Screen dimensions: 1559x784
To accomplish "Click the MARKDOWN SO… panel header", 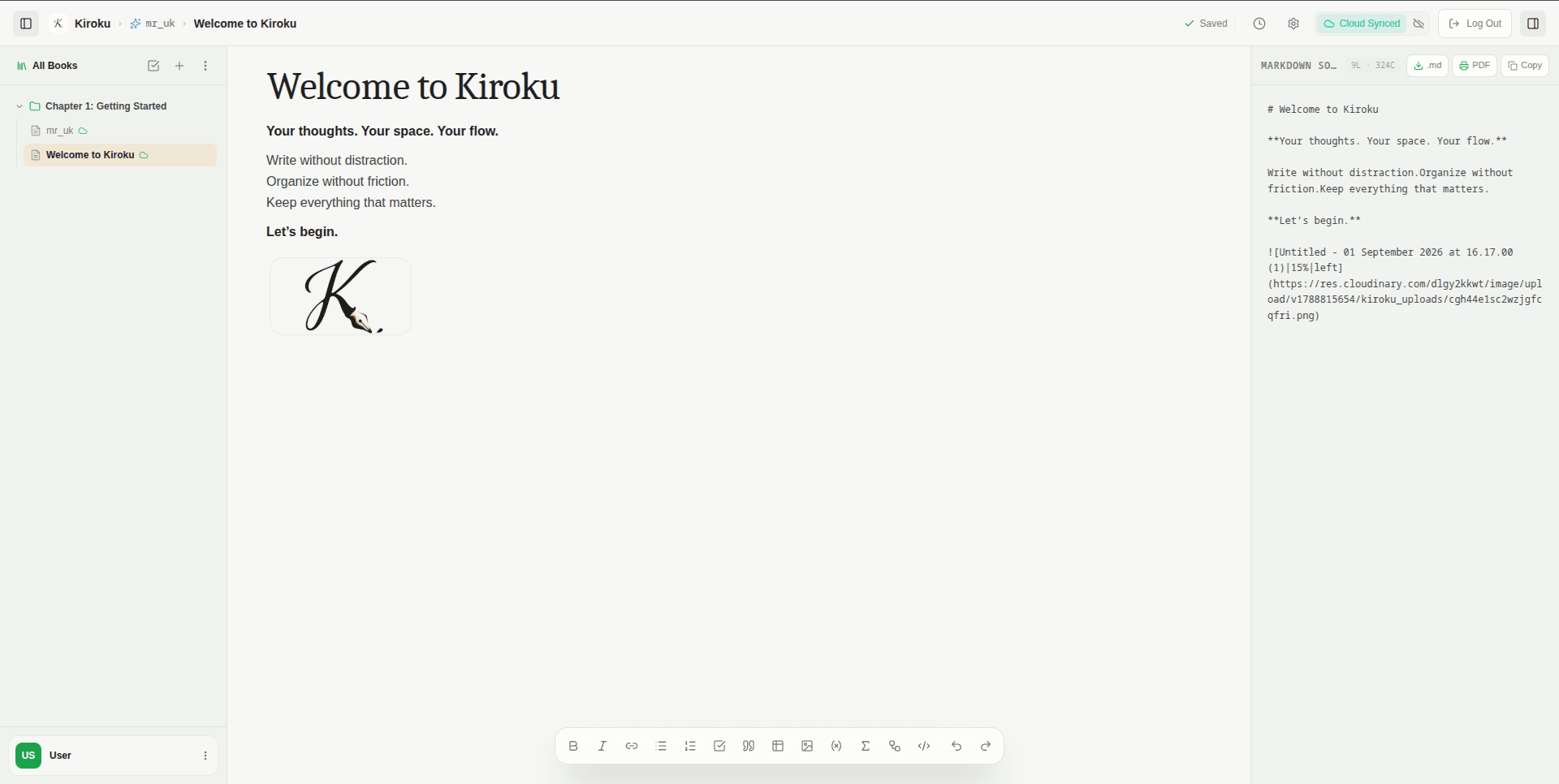I will coord(1298,66).
